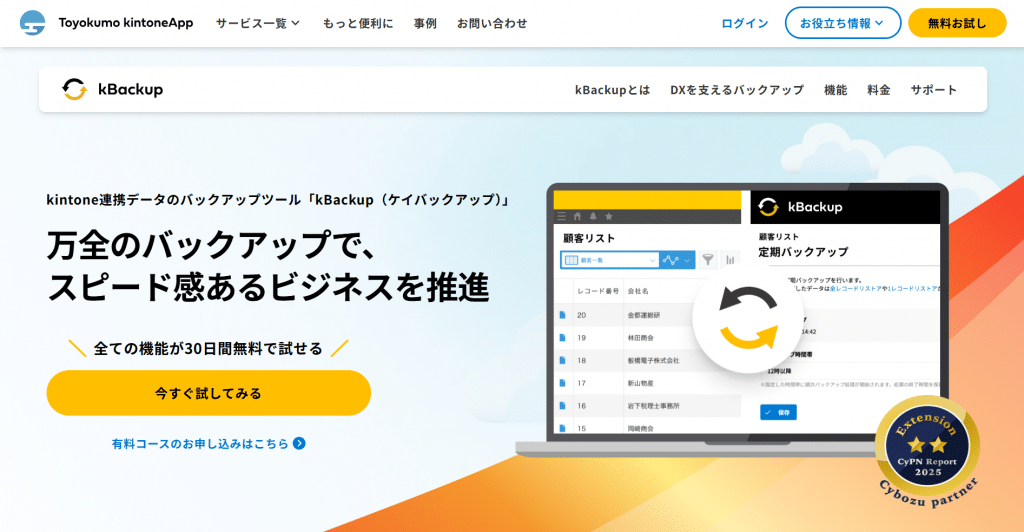Click the blue 保存 button in mockup
Screen dimensions: 1024x532
click(x=778, y=413)
